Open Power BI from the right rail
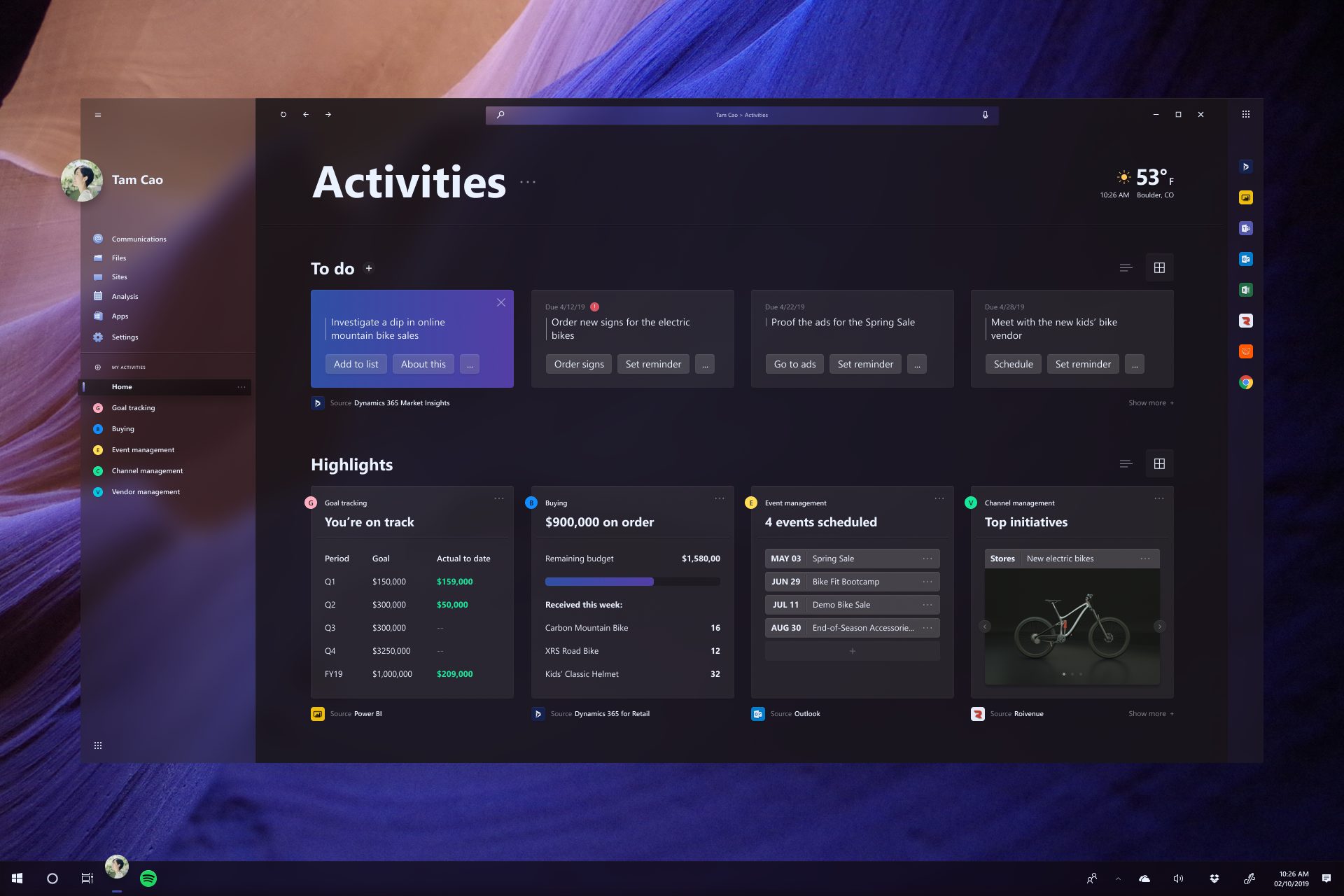 pyautogui.click(x=1246, y=197)
